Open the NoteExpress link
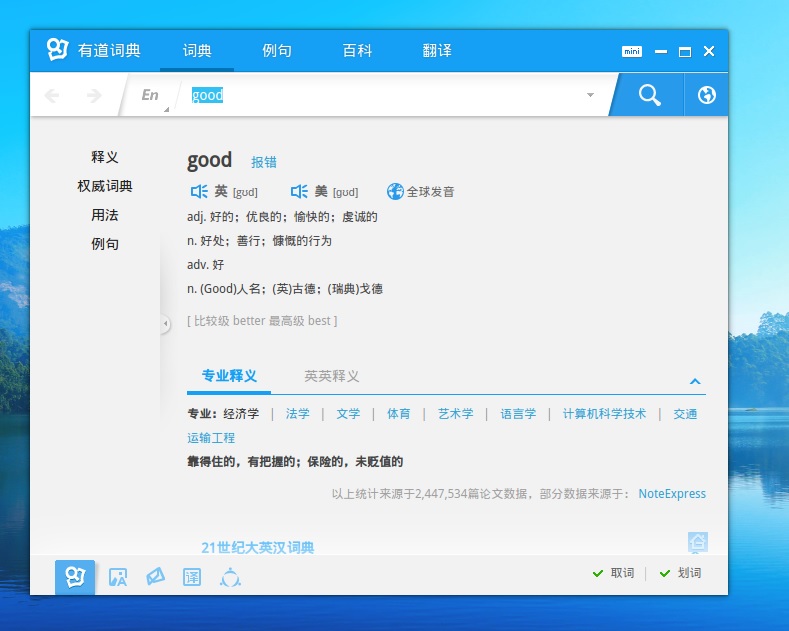 (x=672, y=494)
